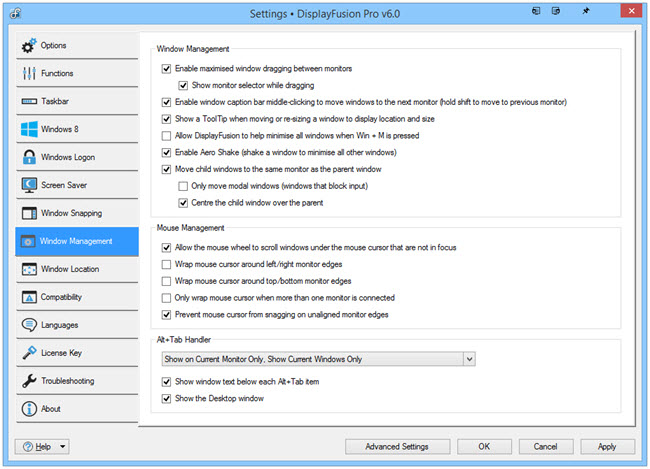The height and width of the screenshot is (469, 650).
Task: Uncheck Enable maximised window dragging between monitors
Action: [166, 69]
